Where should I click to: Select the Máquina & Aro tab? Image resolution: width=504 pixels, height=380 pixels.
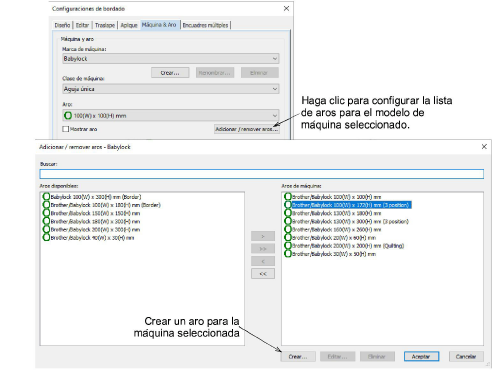pos(159,25)
